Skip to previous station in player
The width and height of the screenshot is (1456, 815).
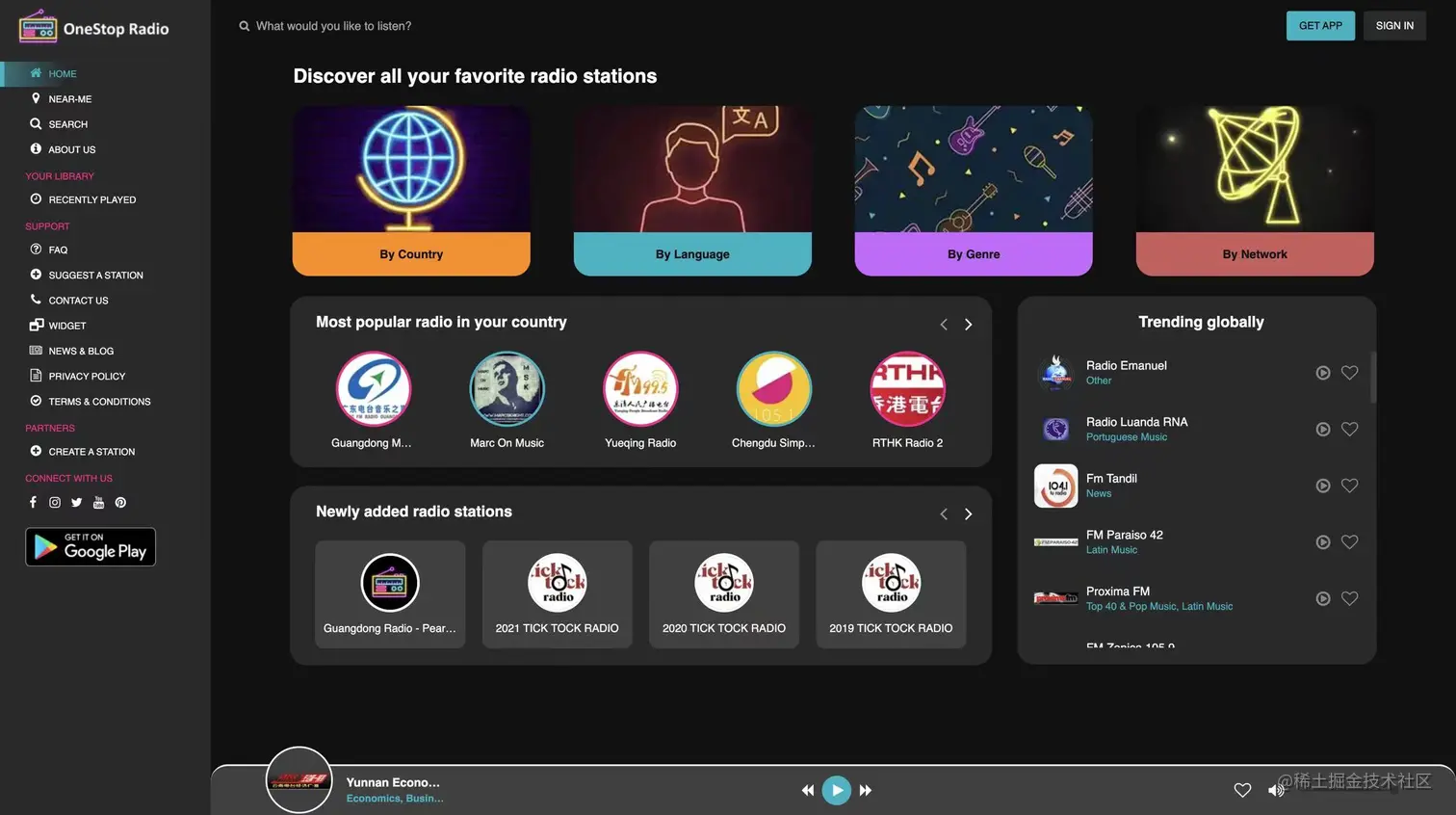(807, 790)
